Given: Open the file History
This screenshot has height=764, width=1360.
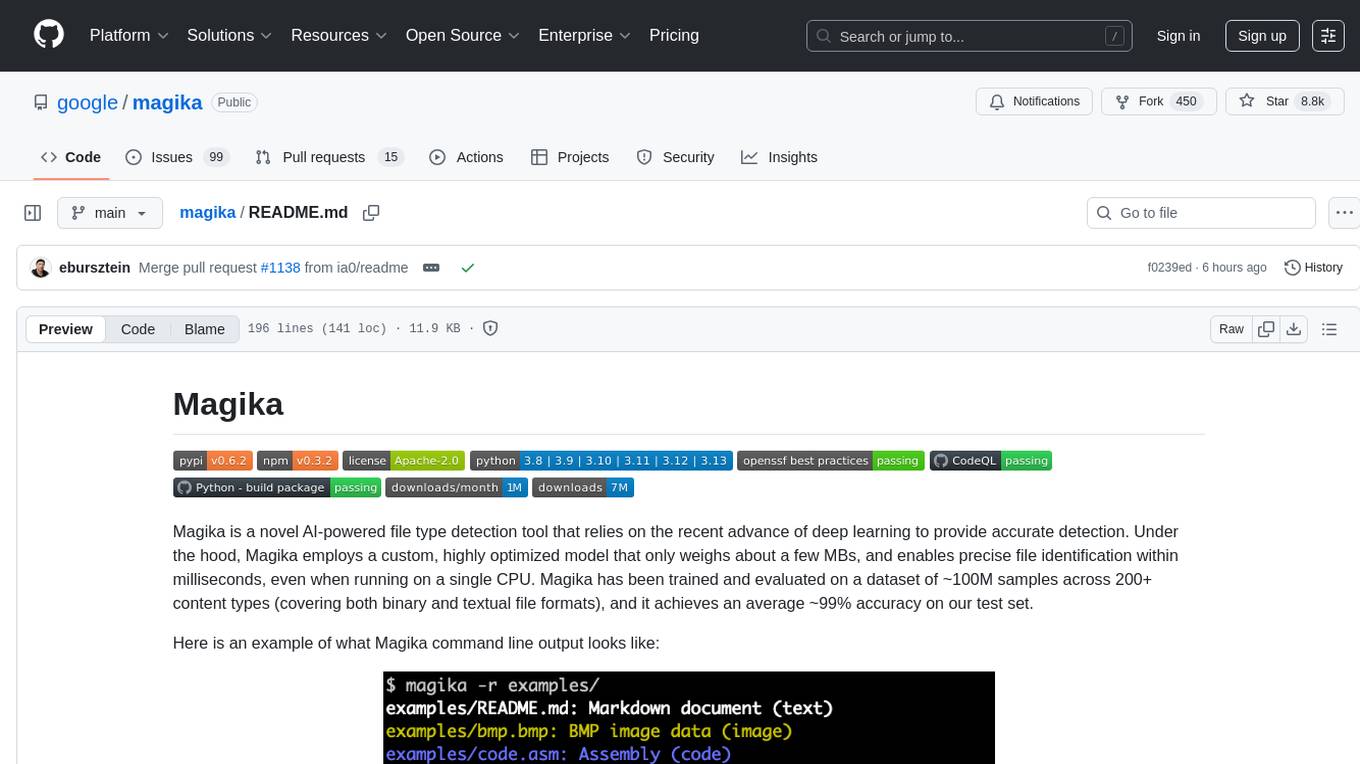Looking at the screenshot, I should [1313, 268].
